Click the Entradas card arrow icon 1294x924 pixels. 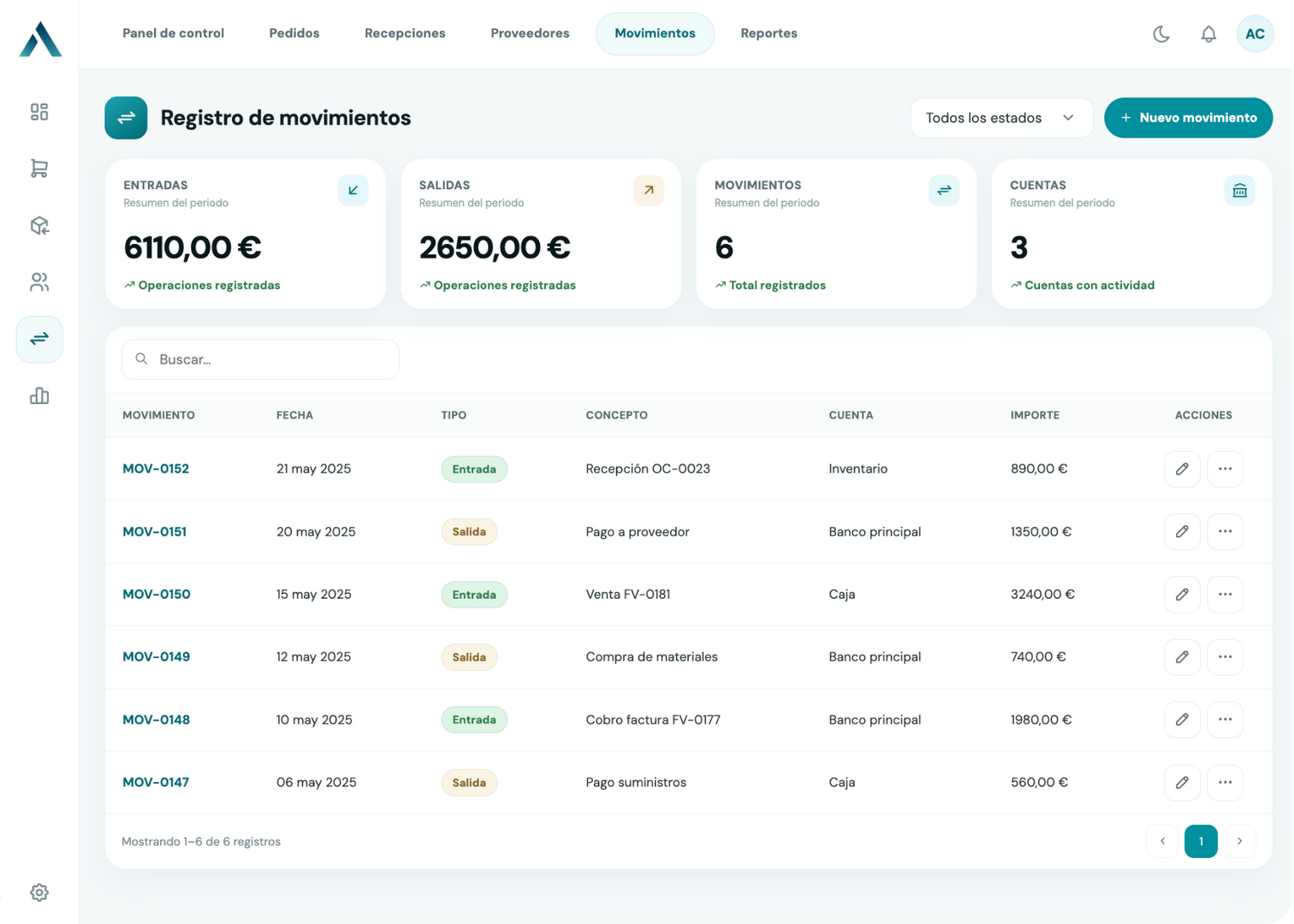[x=353, y=191]
